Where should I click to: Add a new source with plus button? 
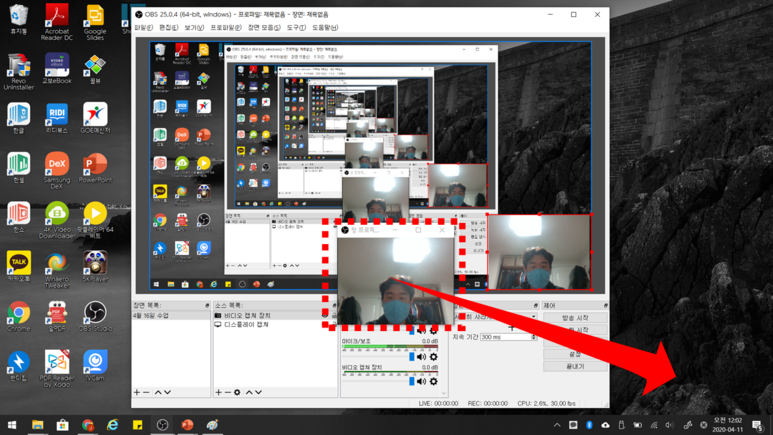[218, 392]
